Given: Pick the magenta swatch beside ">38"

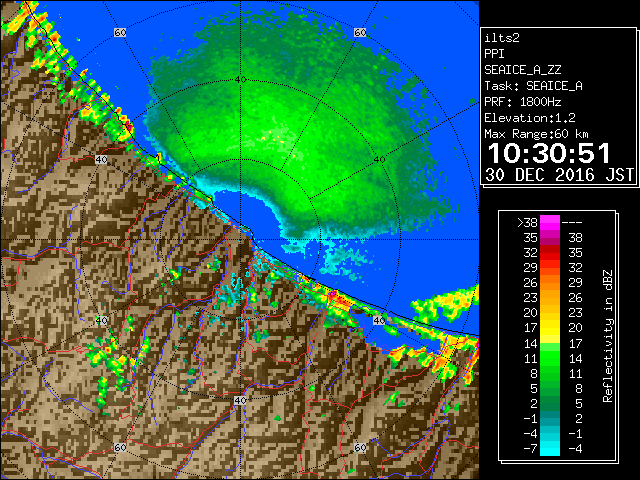Looking at the screenshot, I should (550, 222).
